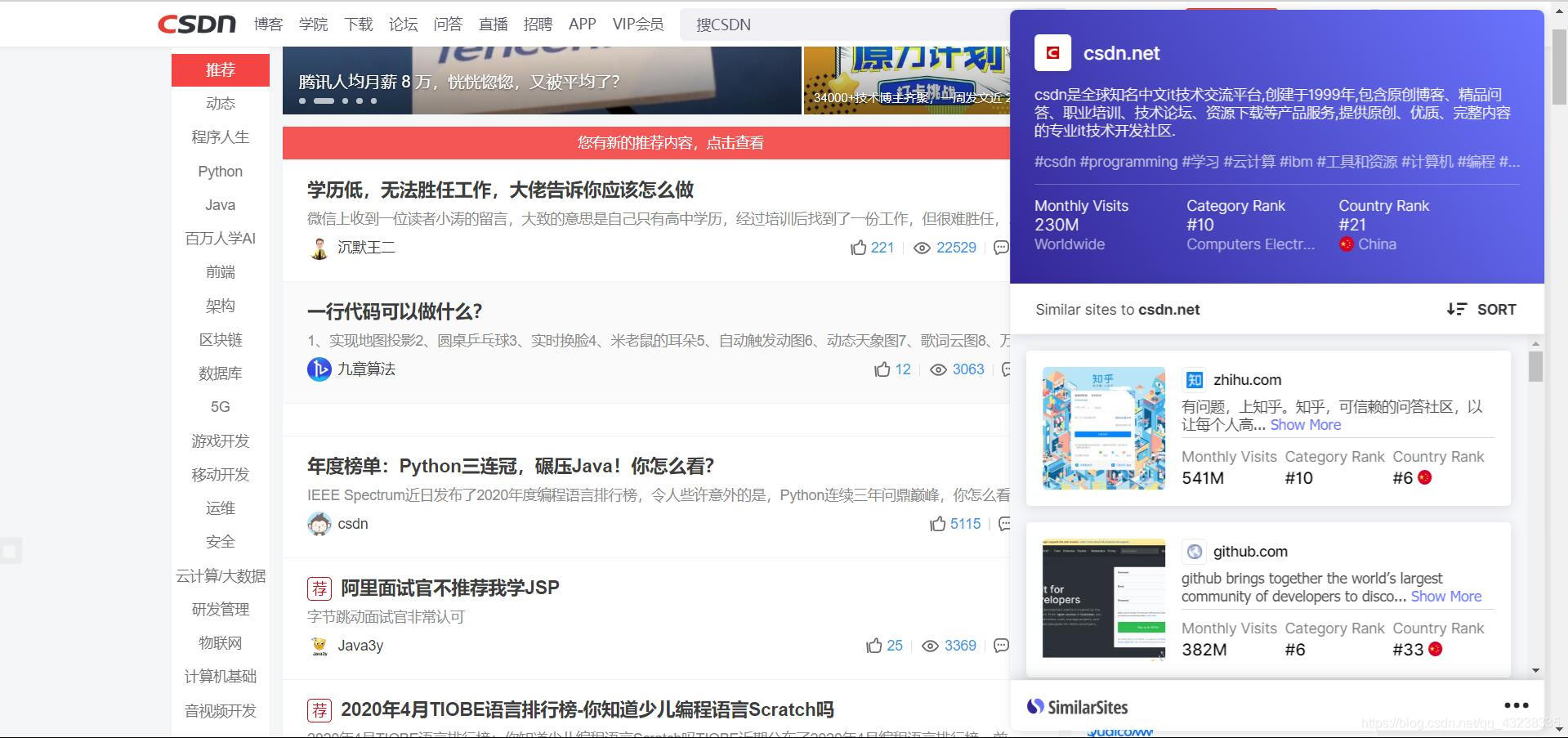Open the 下载 menu item
The image size is (1568, 738).
click(x=358, y=25)
